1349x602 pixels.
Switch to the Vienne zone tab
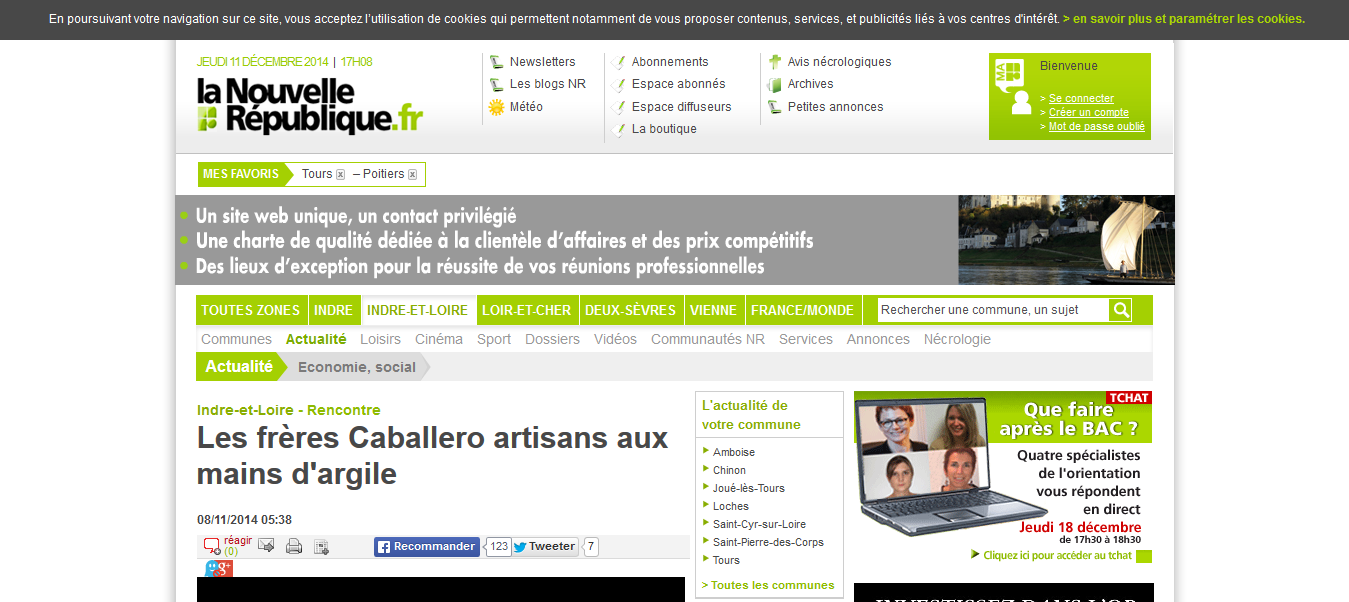[713, 310]
